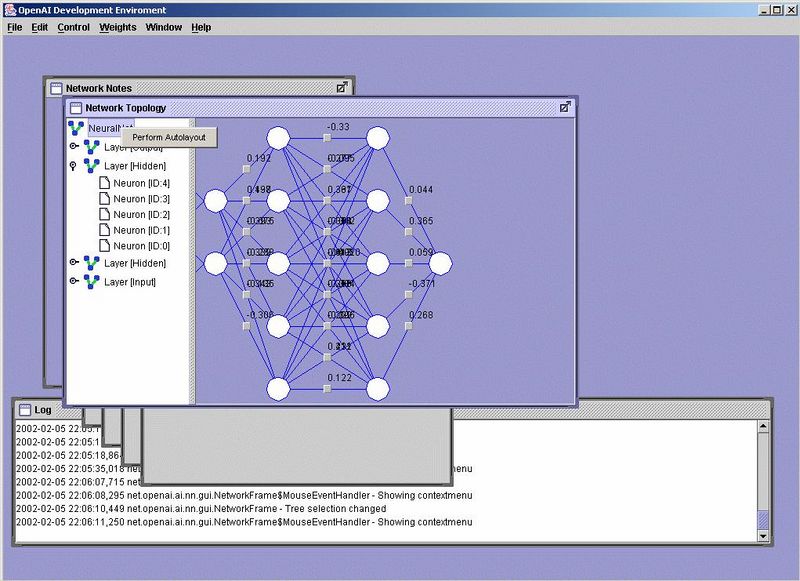Viewport: 800px width, 581px height.
Task: Click the Layer [Input] network icon
Action: 92,282
